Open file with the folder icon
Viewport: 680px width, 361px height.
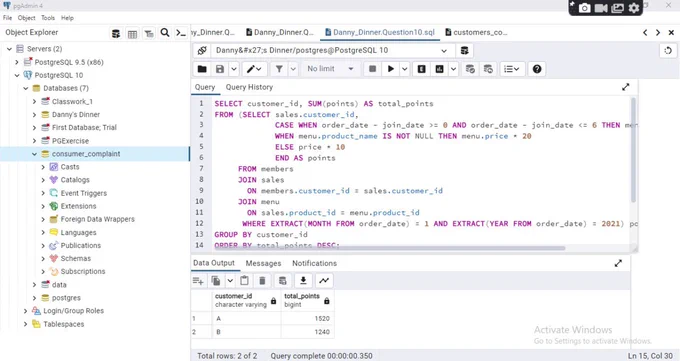(202, 69)
